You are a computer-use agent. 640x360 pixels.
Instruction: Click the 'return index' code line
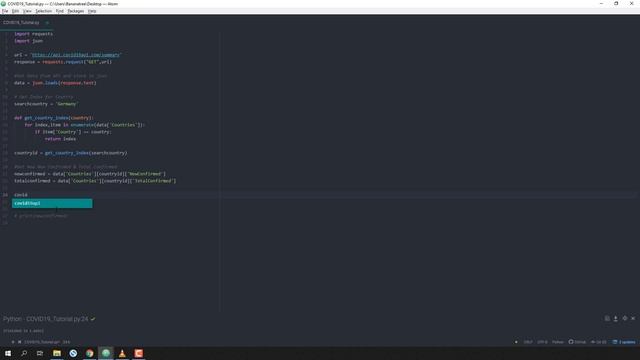click(60, 139)
